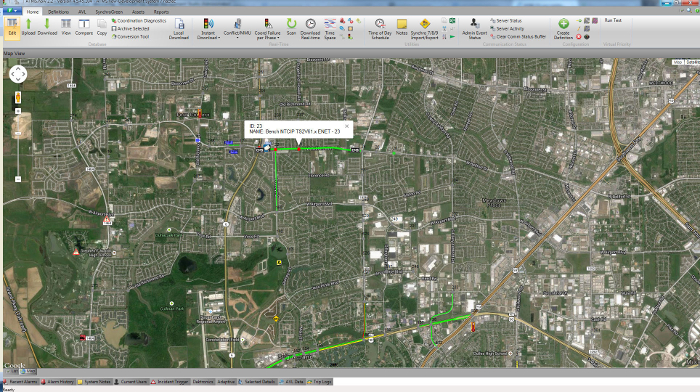Click the Download green down arrow

point(47,27)
